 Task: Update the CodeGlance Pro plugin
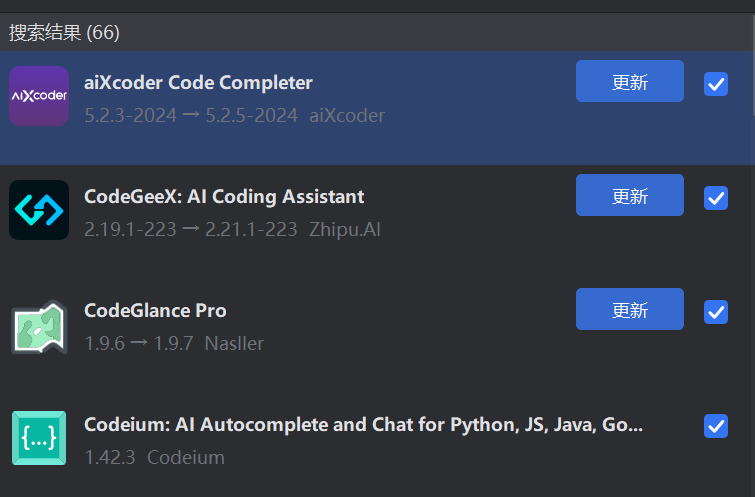tap(630, 309)
